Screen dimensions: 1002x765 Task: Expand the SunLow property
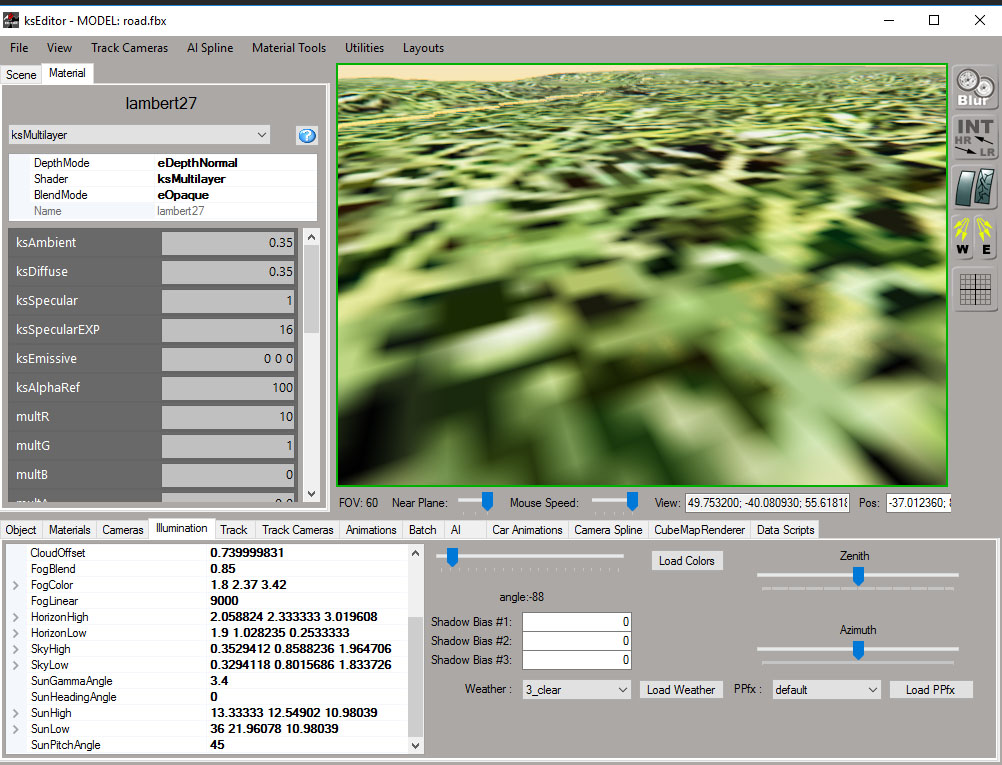pos(16,729)
